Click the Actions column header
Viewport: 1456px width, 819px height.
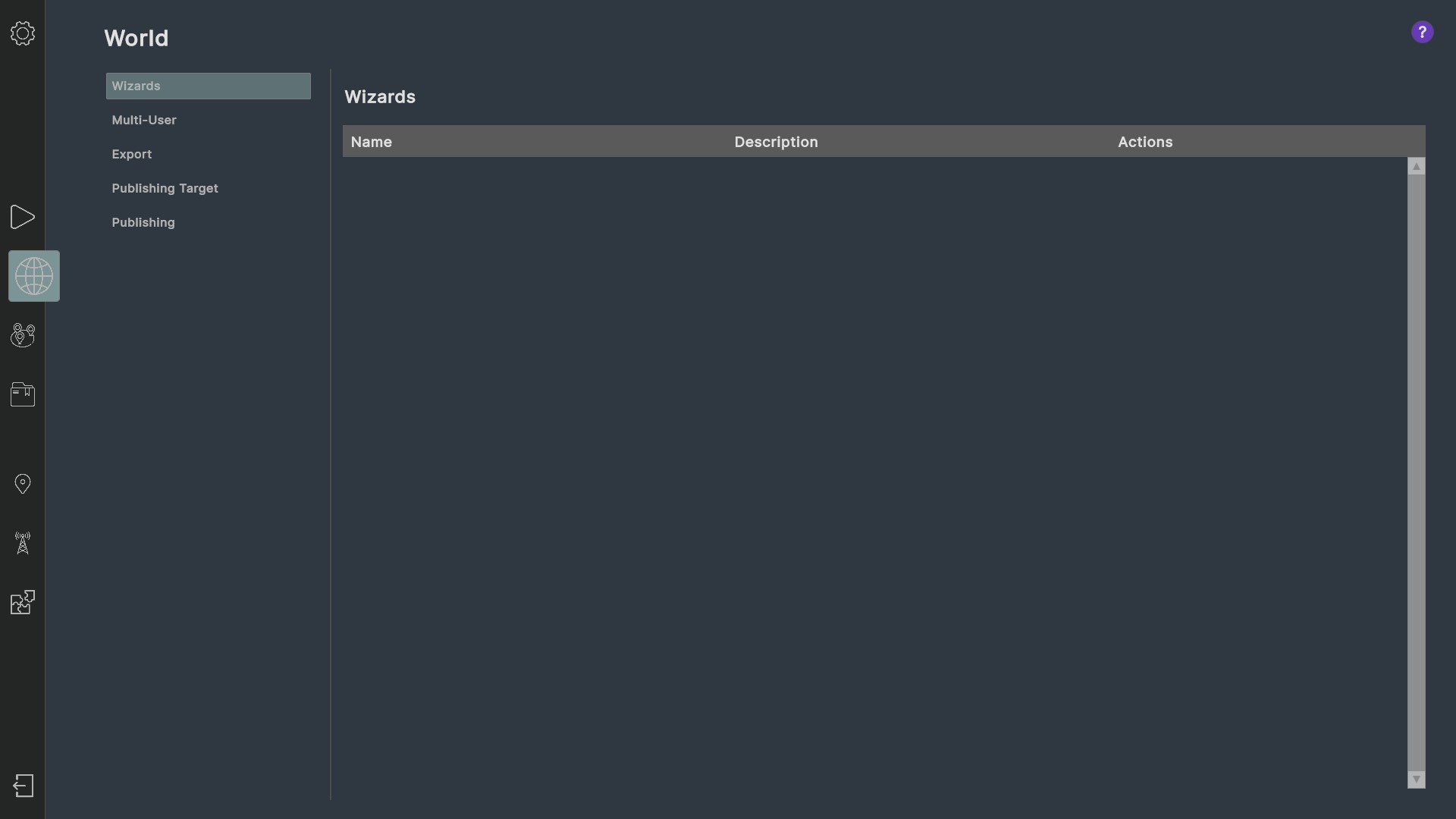pos(1145,142)
